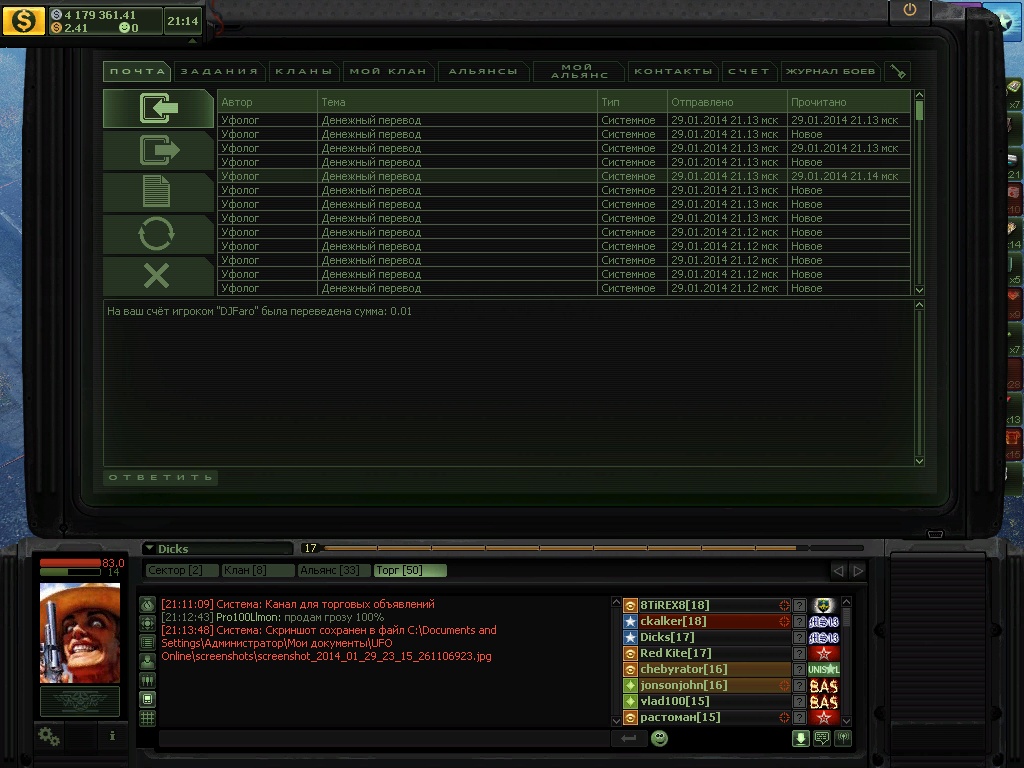Switch to the КОНТАКТЫ tab
Image resolution: width=1024 pixels, height=768 pixels.
point(673,71)
